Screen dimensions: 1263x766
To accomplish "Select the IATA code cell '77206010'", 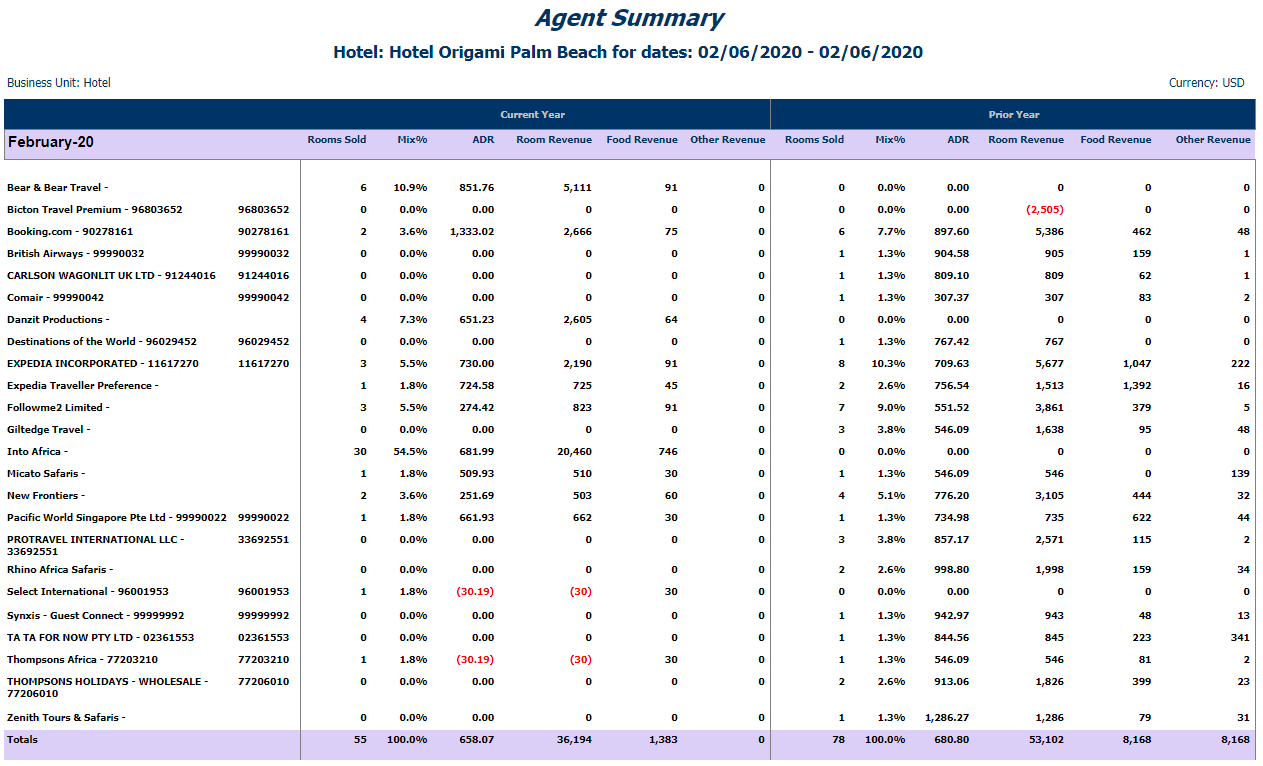I will pos(264,682).
